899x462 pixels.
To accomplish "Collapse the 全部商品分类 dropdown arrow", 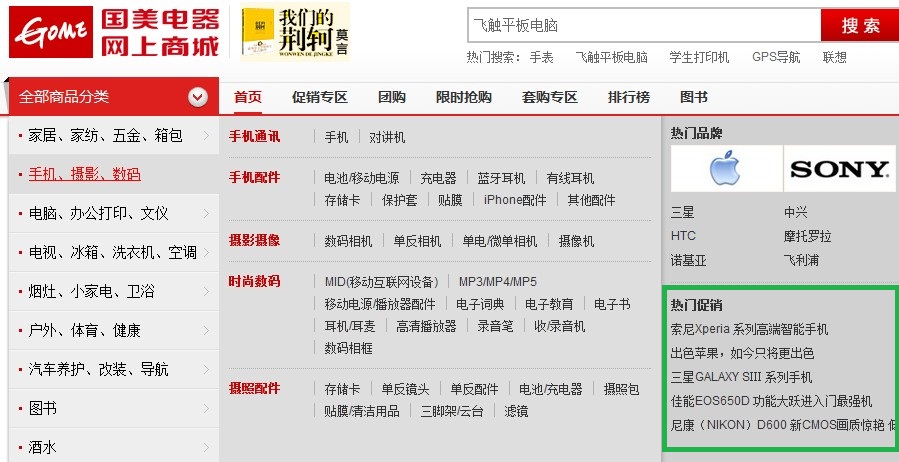I will pyautogui.click(x=198, y=97).
